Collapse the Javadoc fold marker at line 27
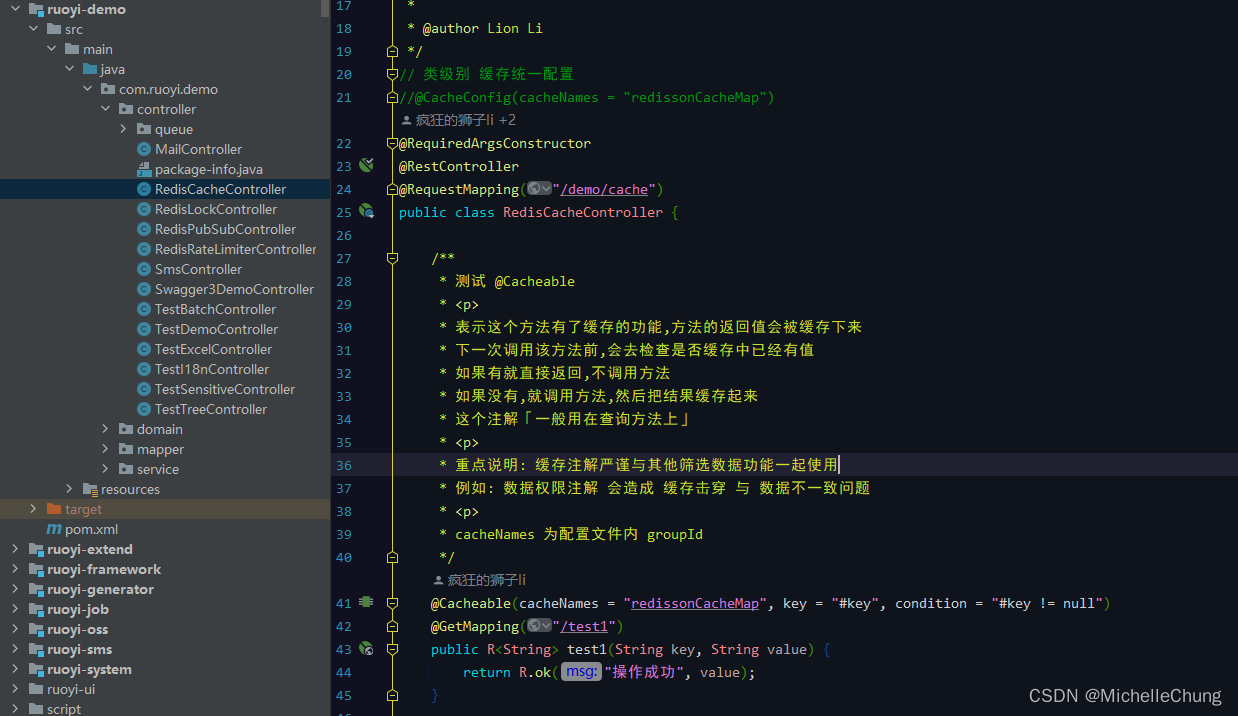1238x716 pixels. point(392,258)
